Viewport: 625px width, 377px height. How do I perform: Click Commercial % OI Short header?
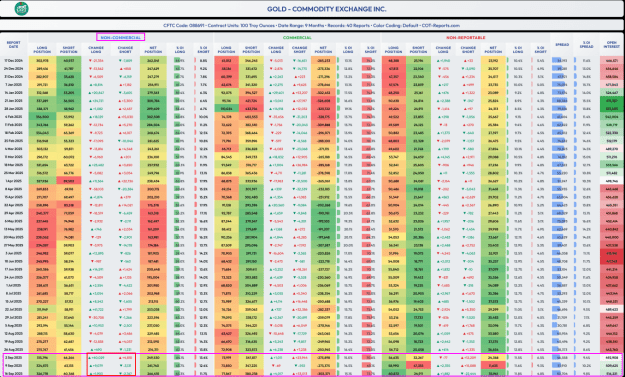tap(370, 49)
